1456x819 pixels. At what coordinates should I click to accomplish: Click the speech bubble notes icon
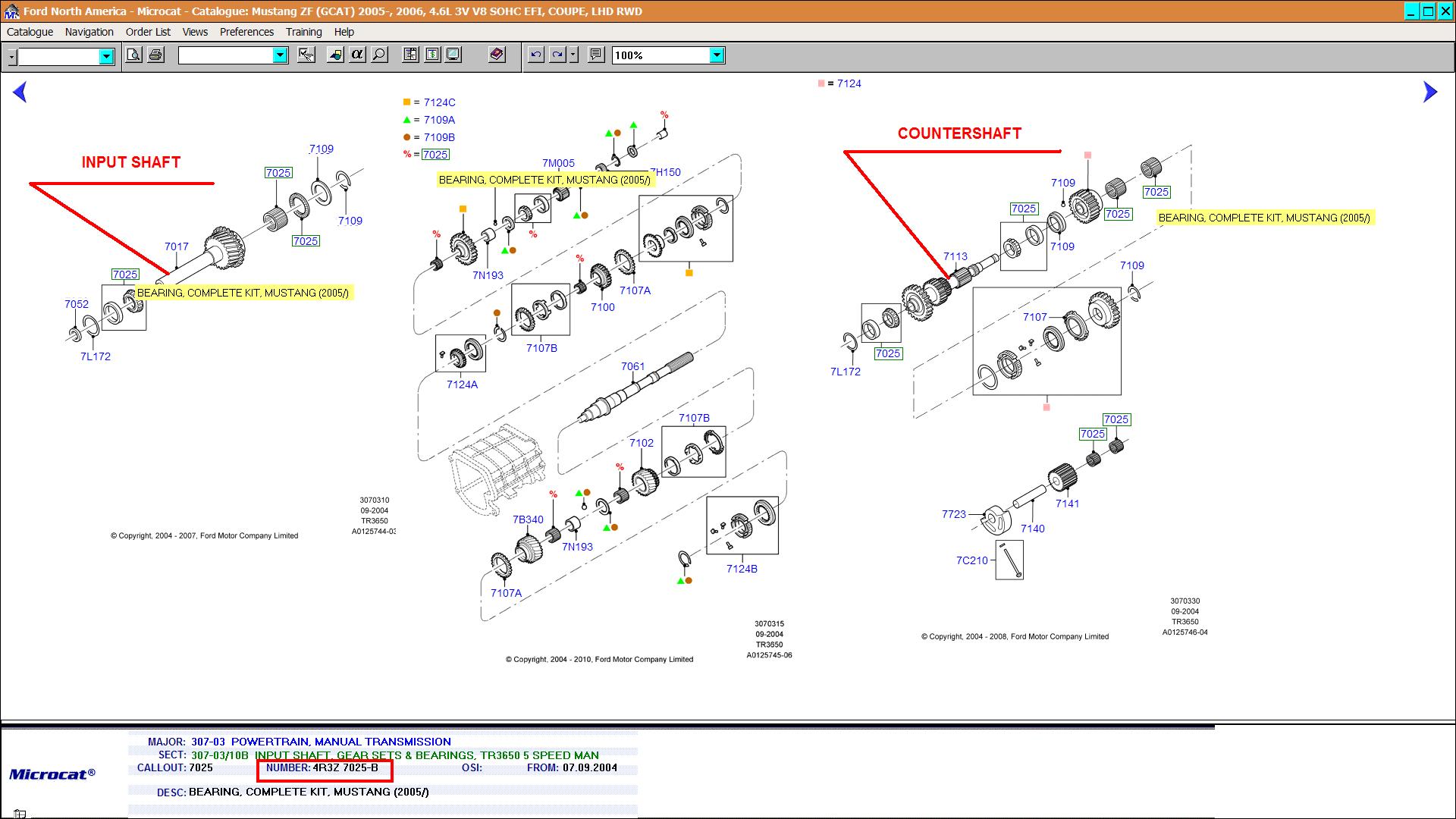596,55
